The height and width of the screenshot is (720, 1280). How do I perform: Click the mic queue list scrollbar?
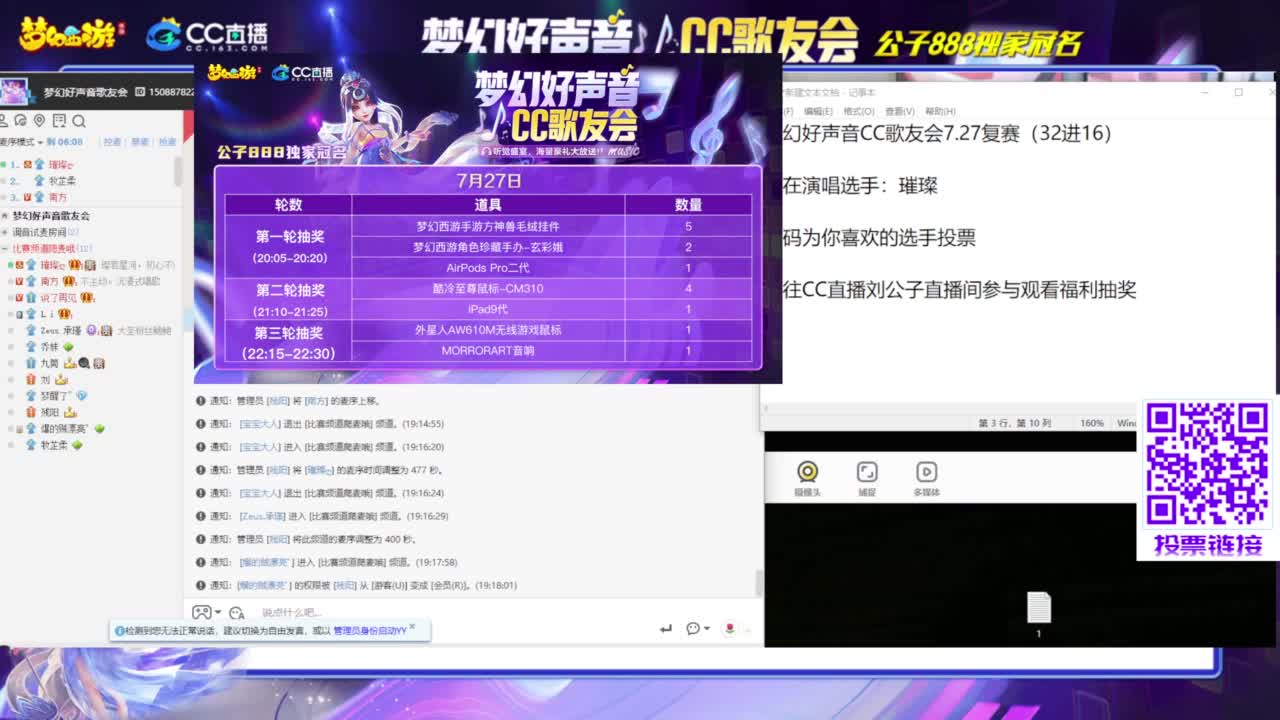coord(178,172)
